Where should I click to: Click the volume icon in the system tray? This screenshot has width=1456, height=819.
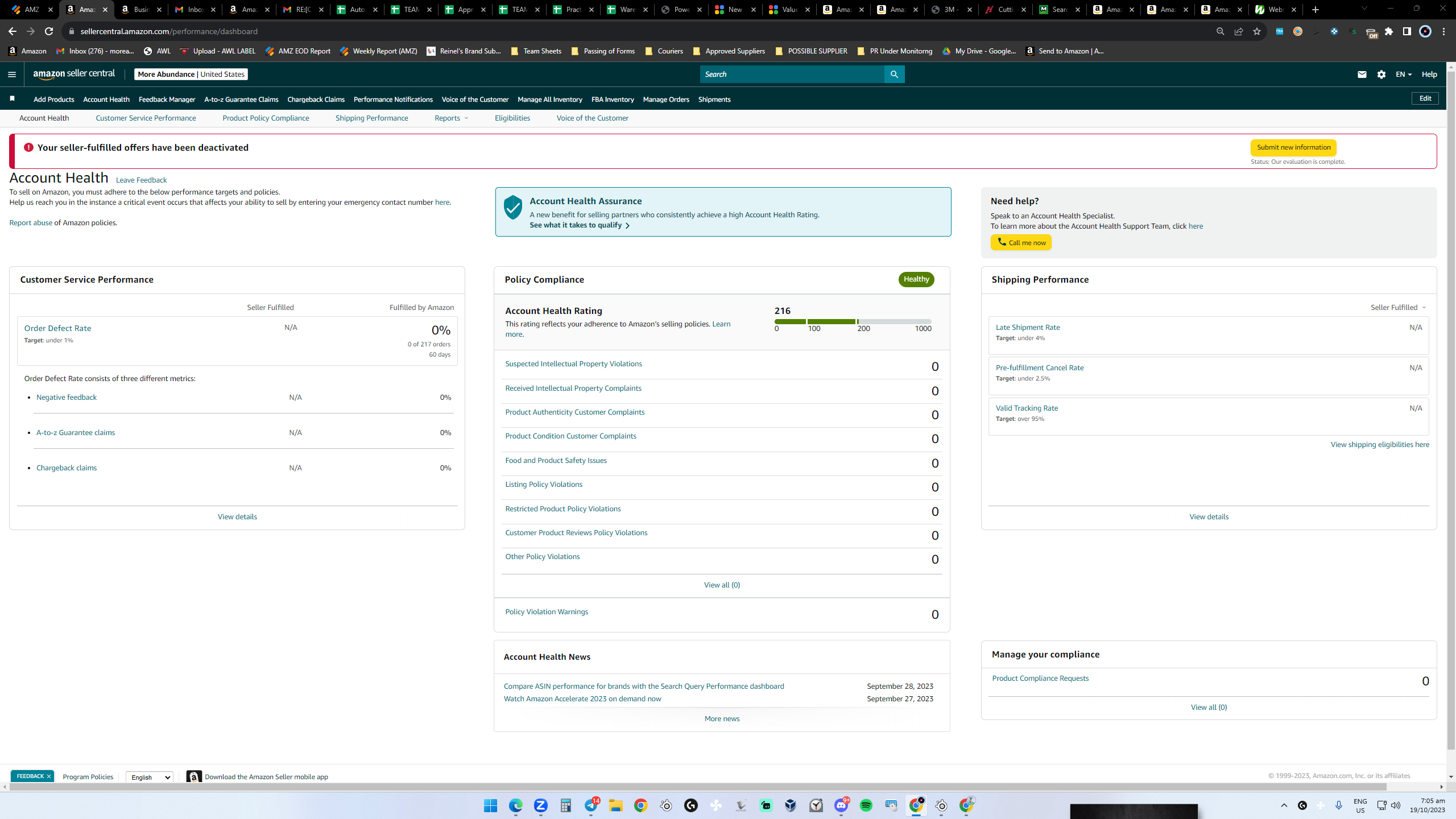click(1396, 805)
